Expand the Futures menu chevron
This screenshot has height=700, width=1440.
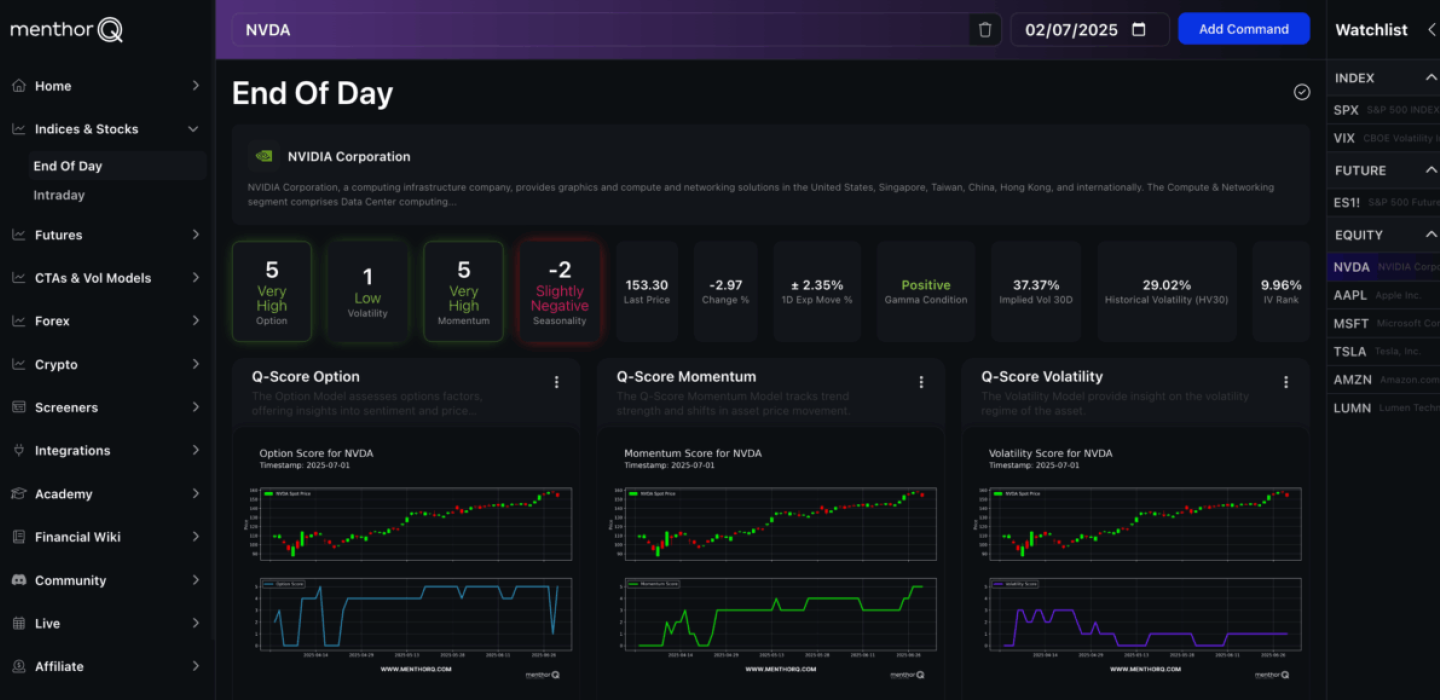click(195, 235)
